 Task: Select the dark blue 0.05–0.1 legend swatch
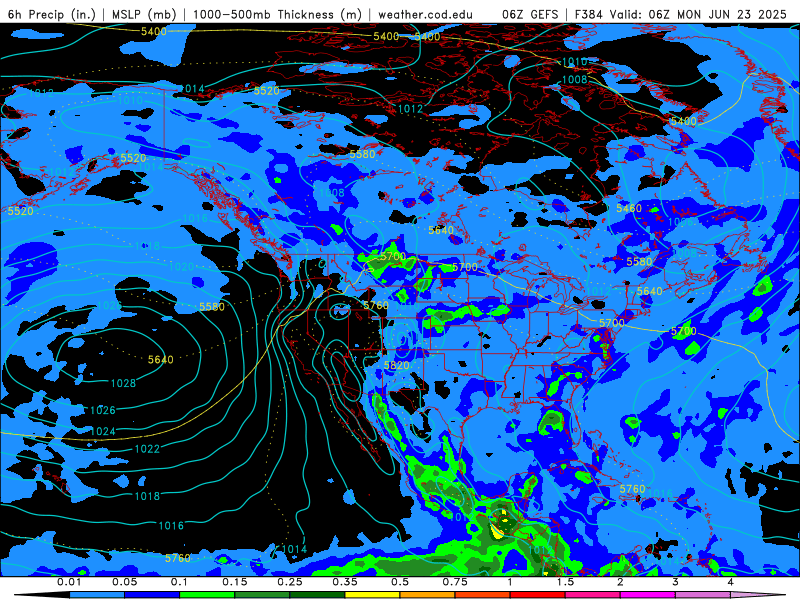tap(152, 595)
